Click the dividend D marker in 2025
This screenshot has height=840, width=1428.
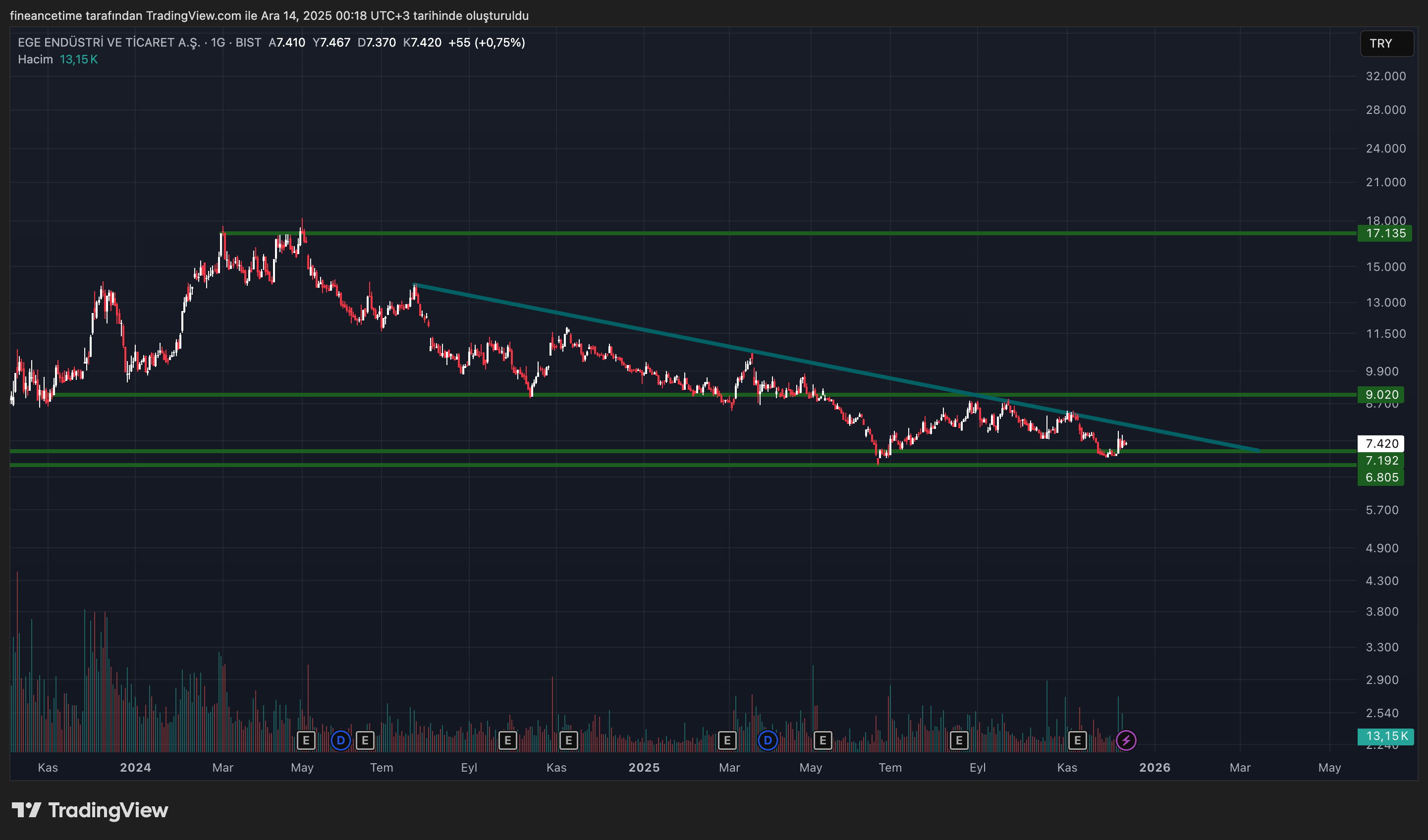point(768,740)
